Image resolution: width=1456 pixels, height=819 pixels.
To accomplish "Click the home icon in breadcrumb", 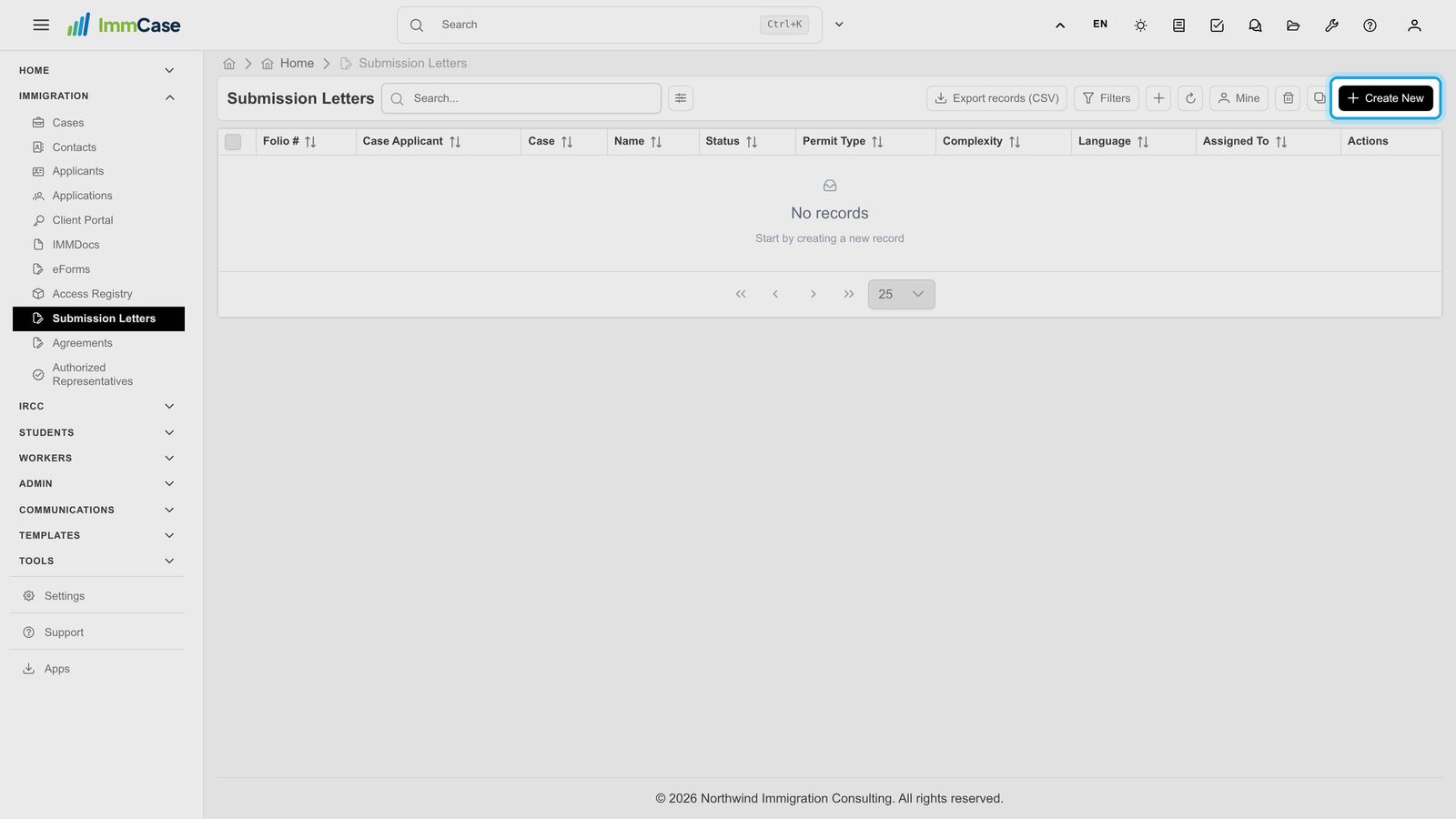I will coord(229,64).
